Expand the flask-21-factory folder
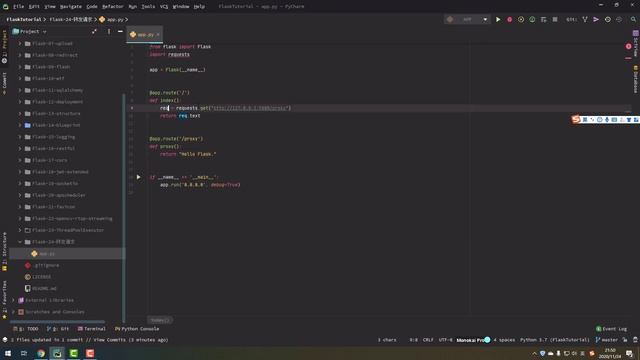Image resolution: width=640 pixels, height=360 pixels. point(20,207)
